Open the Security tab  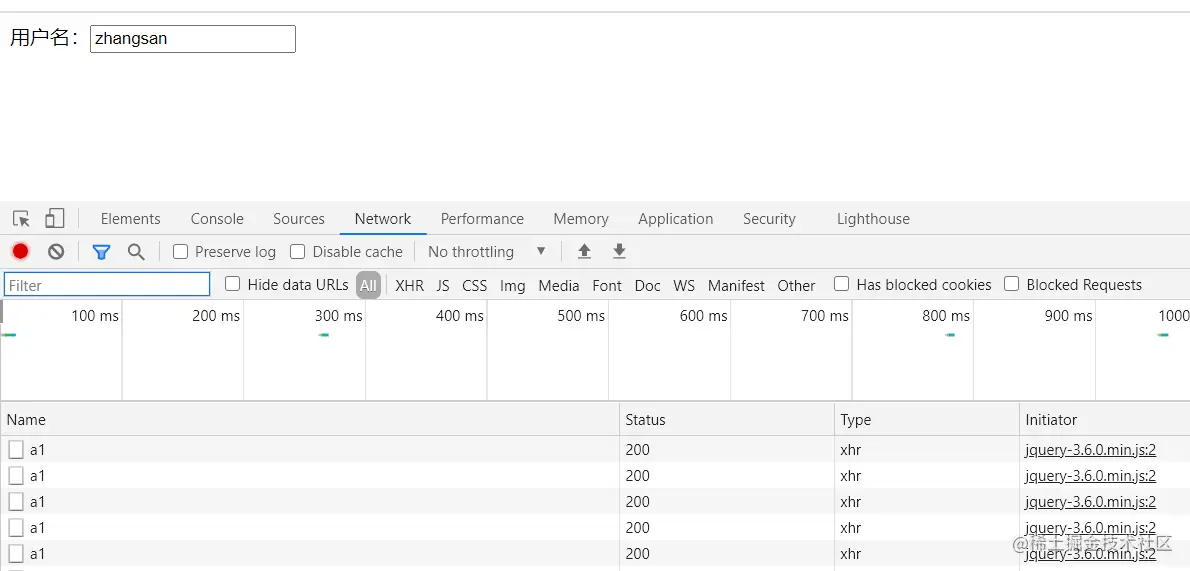tap(769, 219)
